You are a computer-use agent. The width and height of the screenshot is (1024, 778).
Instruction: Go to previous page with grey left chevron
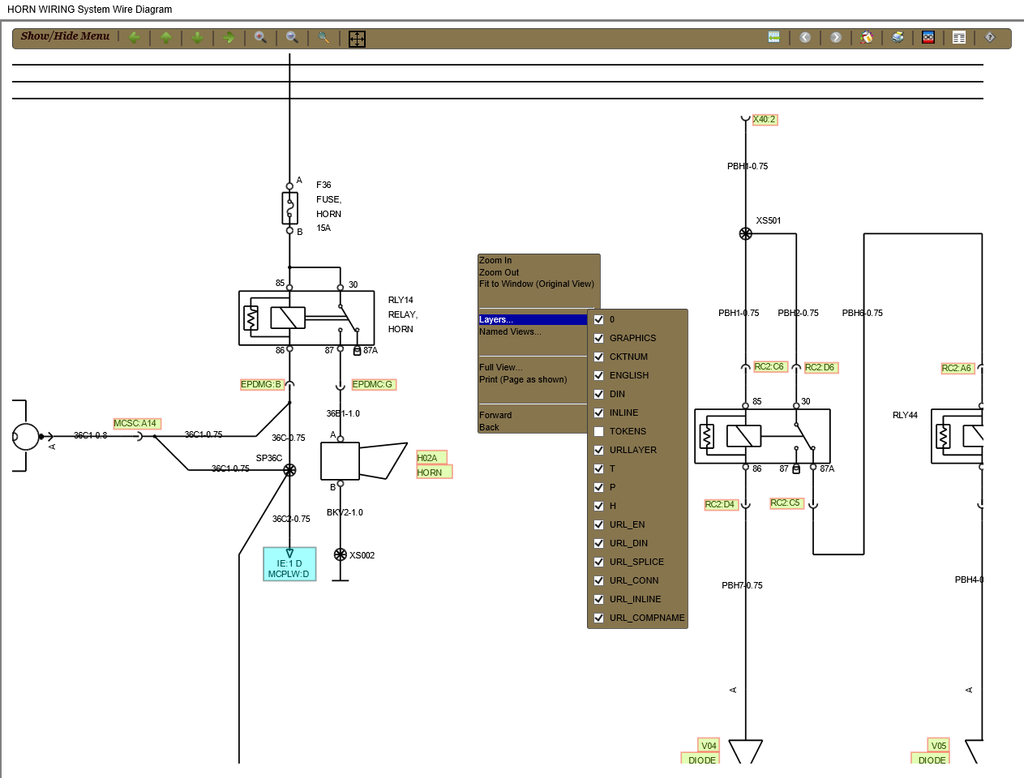click(805, 37)
